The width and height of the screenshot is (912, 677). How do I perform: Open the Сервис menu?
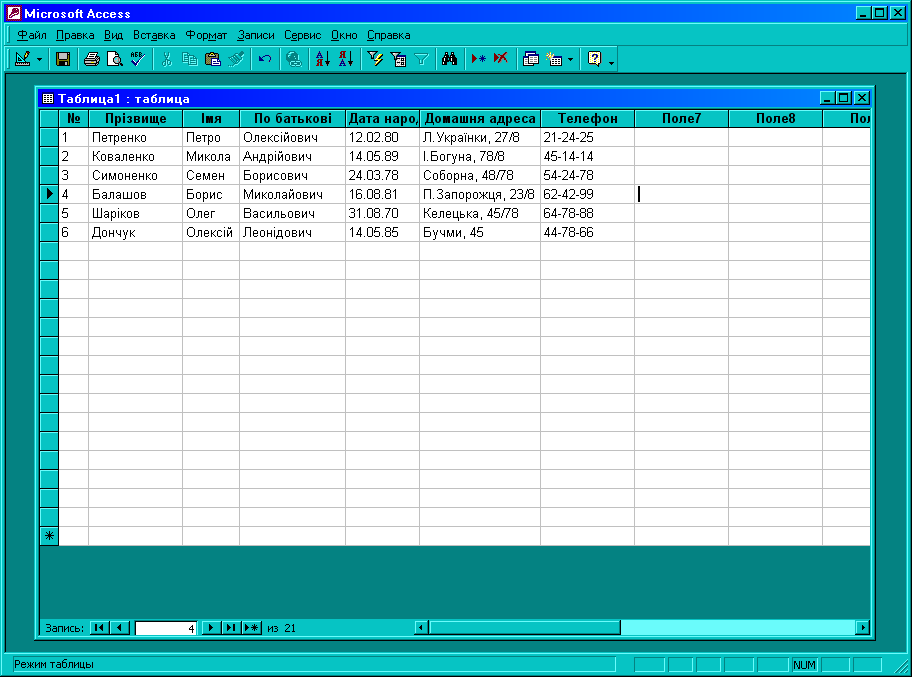(x=302, y=35)
